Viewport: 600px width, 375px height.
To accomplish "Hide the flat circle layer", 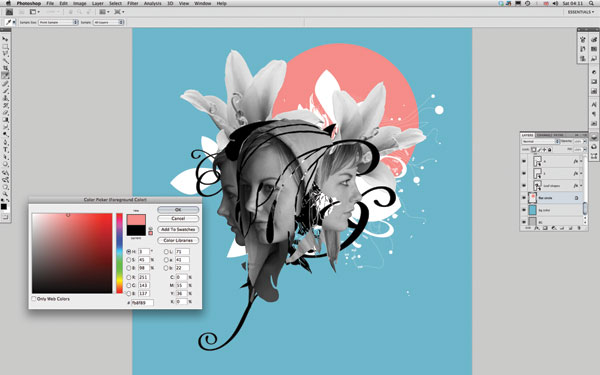I will point(524,198).
